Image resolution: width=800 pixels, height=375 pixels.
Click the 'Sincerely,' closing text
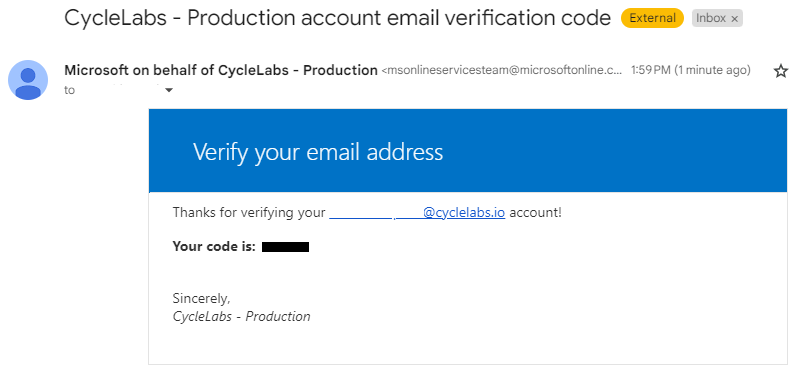pos(202,298)
